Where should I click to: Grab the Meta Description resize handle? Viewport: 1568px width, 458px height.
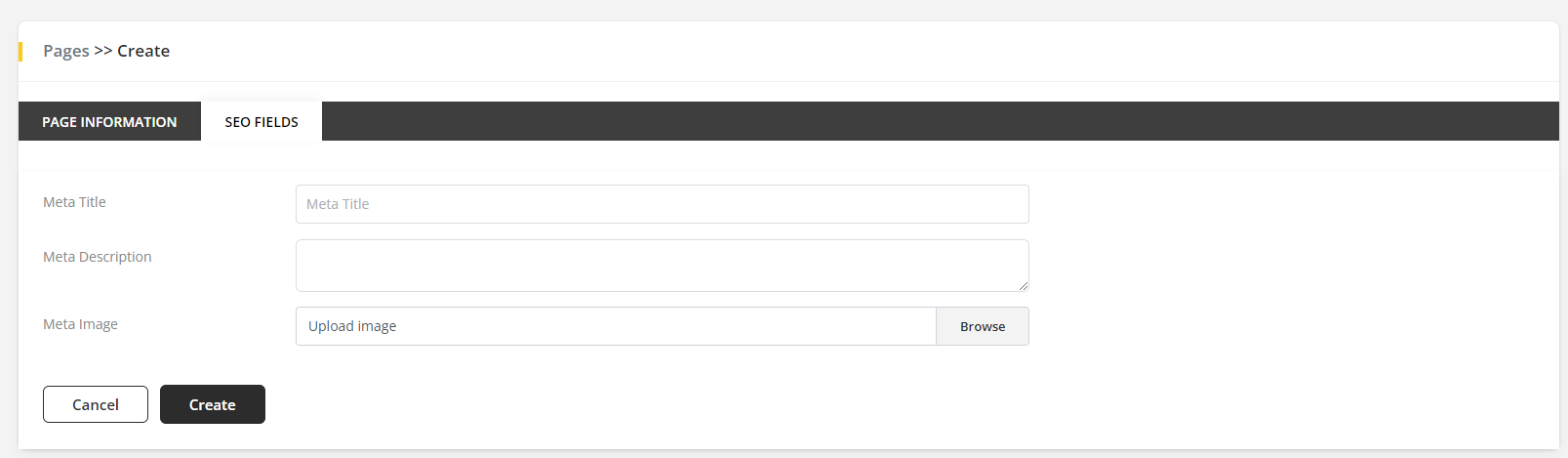(1023, 286)
